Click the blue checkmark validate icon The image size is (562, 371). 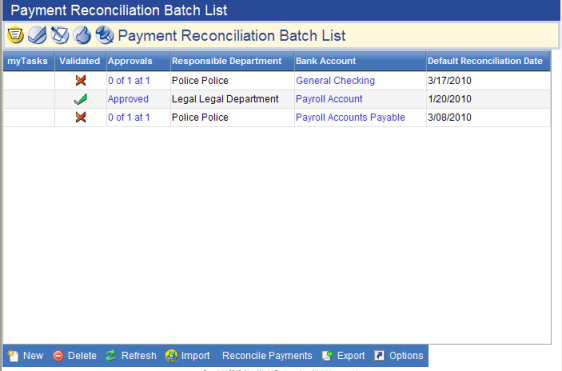click(37, 35)
